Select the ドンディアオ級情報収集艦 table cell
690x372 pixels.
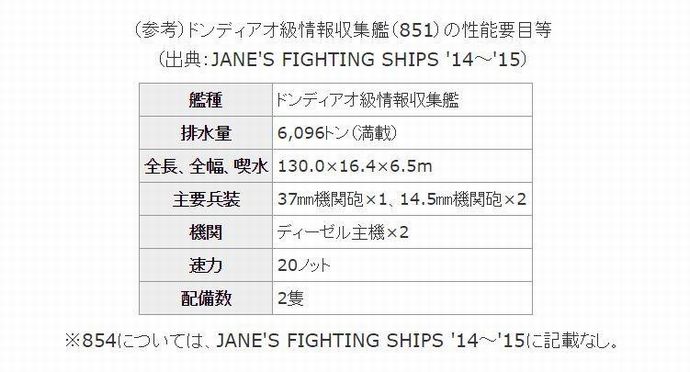point(402,100)
